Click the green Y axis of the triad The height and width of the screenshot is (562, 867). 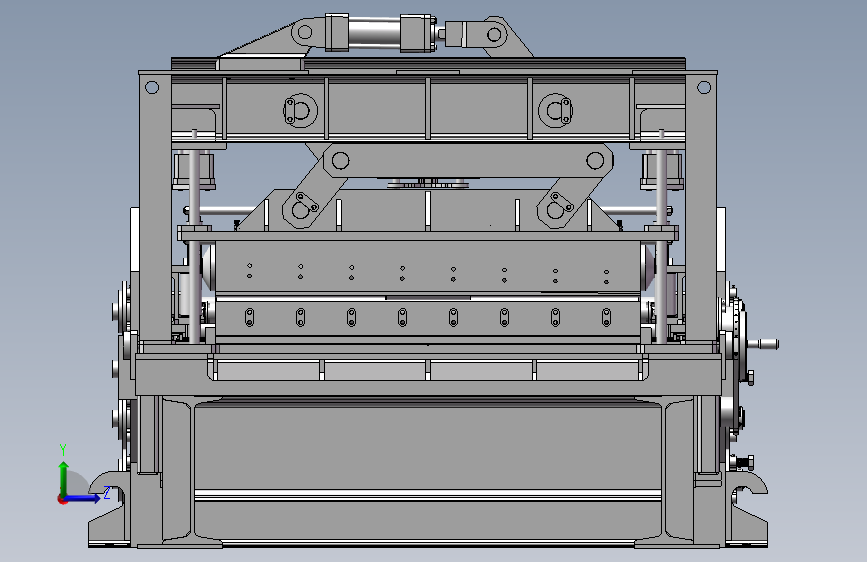[64, 478]
